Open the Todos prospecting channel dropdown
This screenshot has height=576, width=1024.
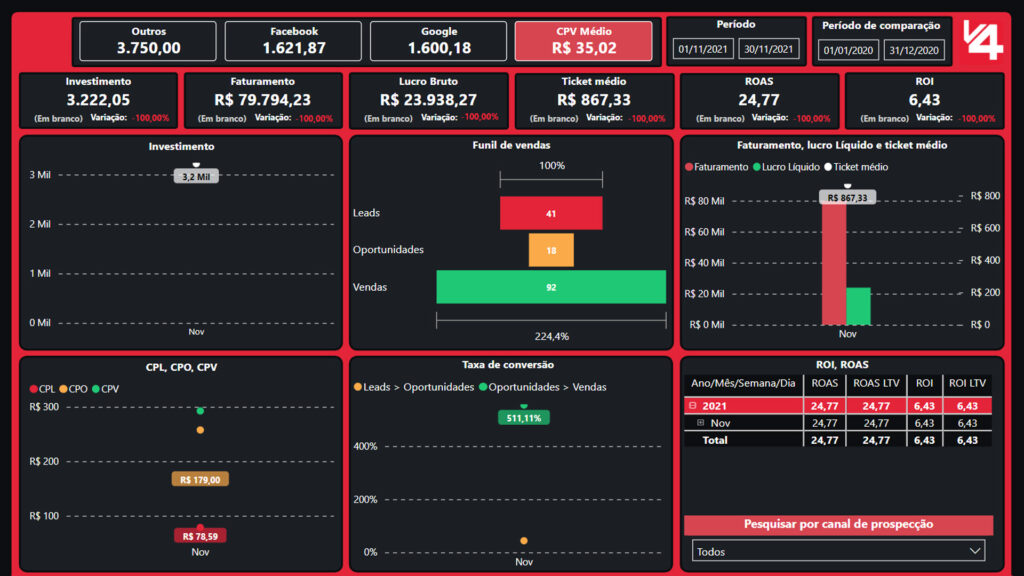[x=838, y=551]
